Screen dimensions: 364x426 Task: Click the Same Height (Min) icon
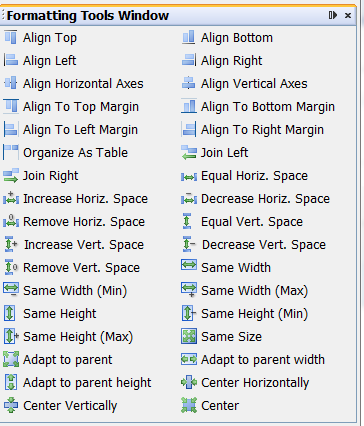[x=189, y=313]
